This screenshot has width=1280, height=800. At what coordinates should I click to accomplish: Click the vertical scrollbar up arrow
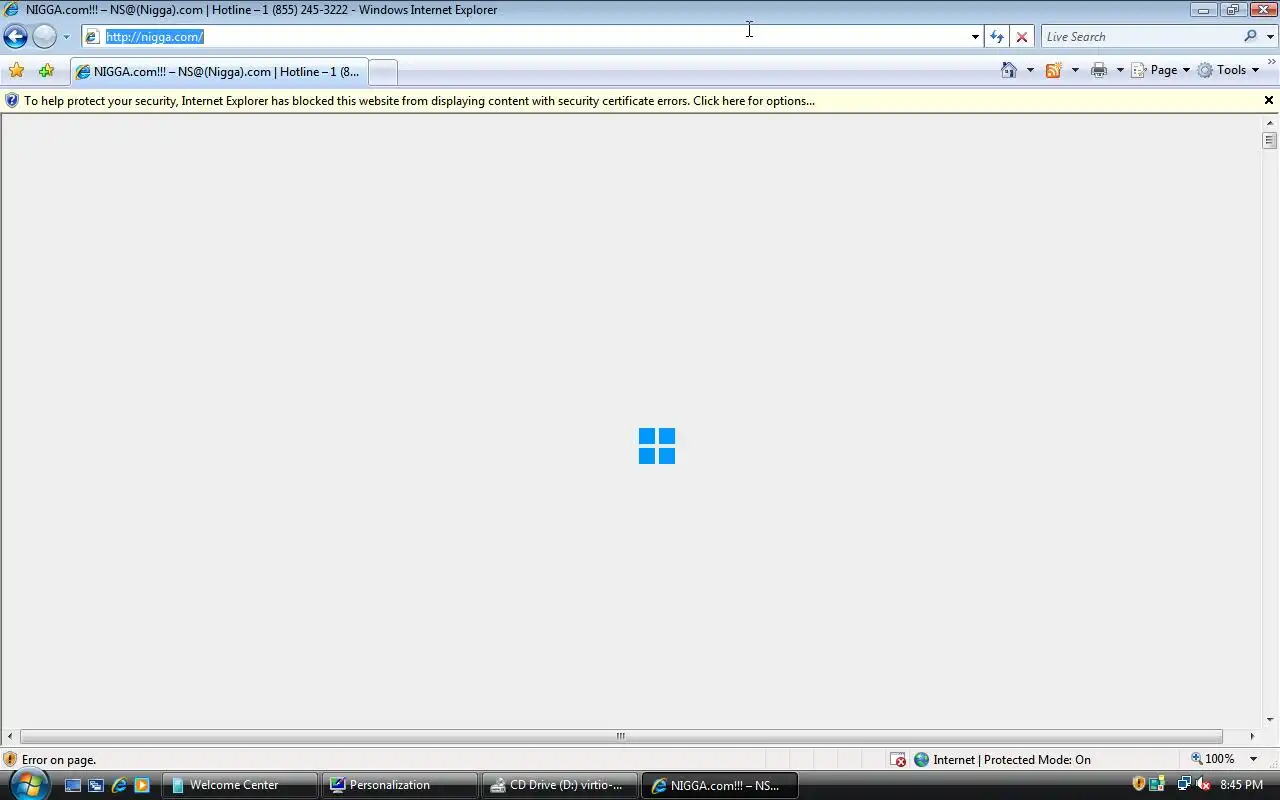pos(1270,123)
